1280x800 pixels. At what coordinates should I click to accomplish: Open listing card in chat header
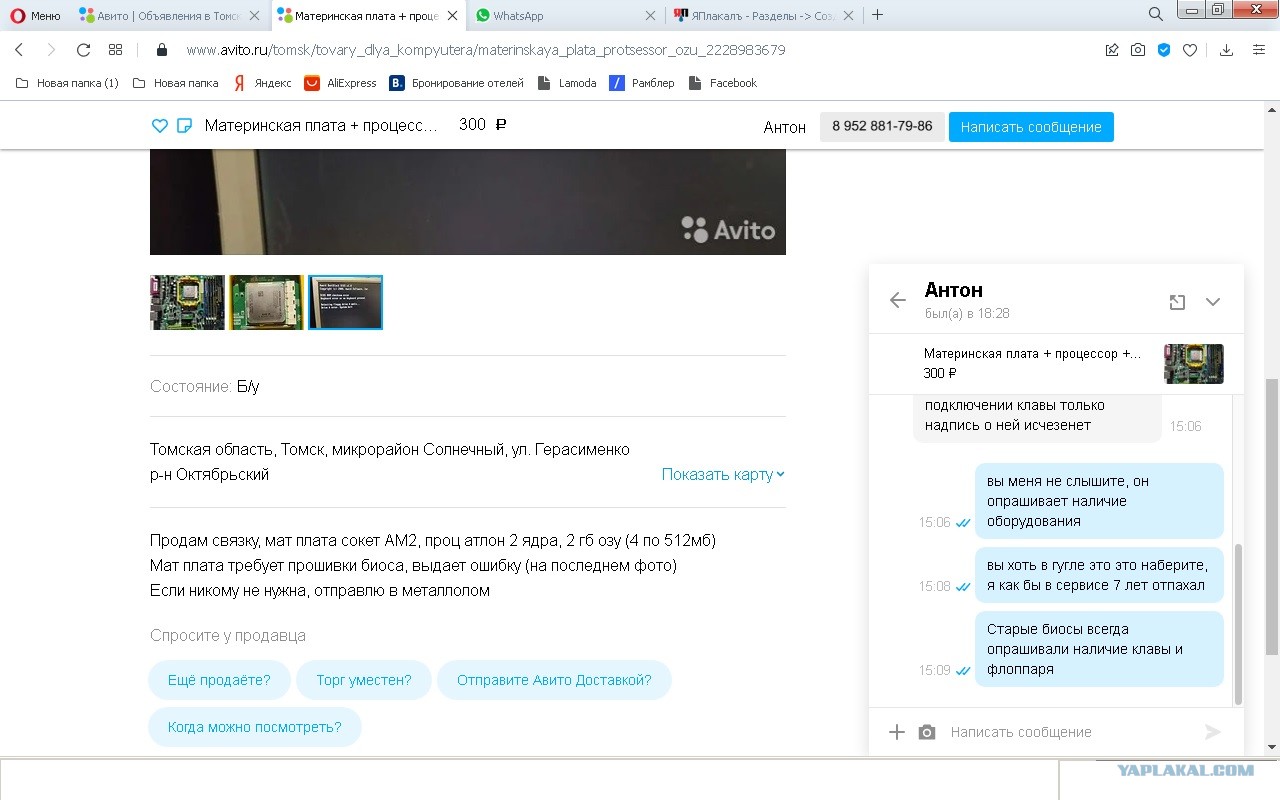click(1056, 364)
